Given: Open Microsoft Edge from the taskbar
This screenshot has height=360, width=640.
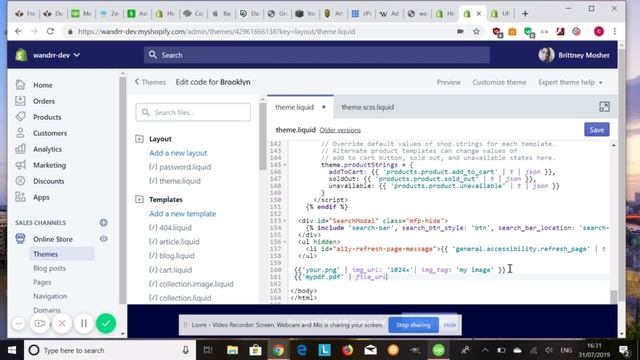Looking at the screenshot, I should 302,350.
